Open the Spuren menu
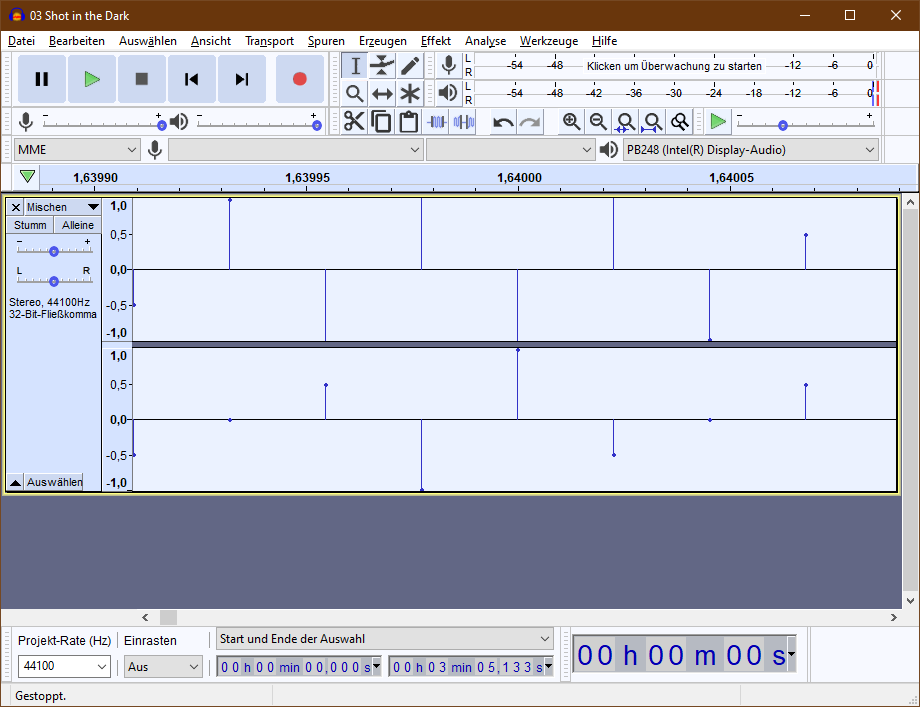Viewport: 920px width, 707px height. click(x=326, y=41)
